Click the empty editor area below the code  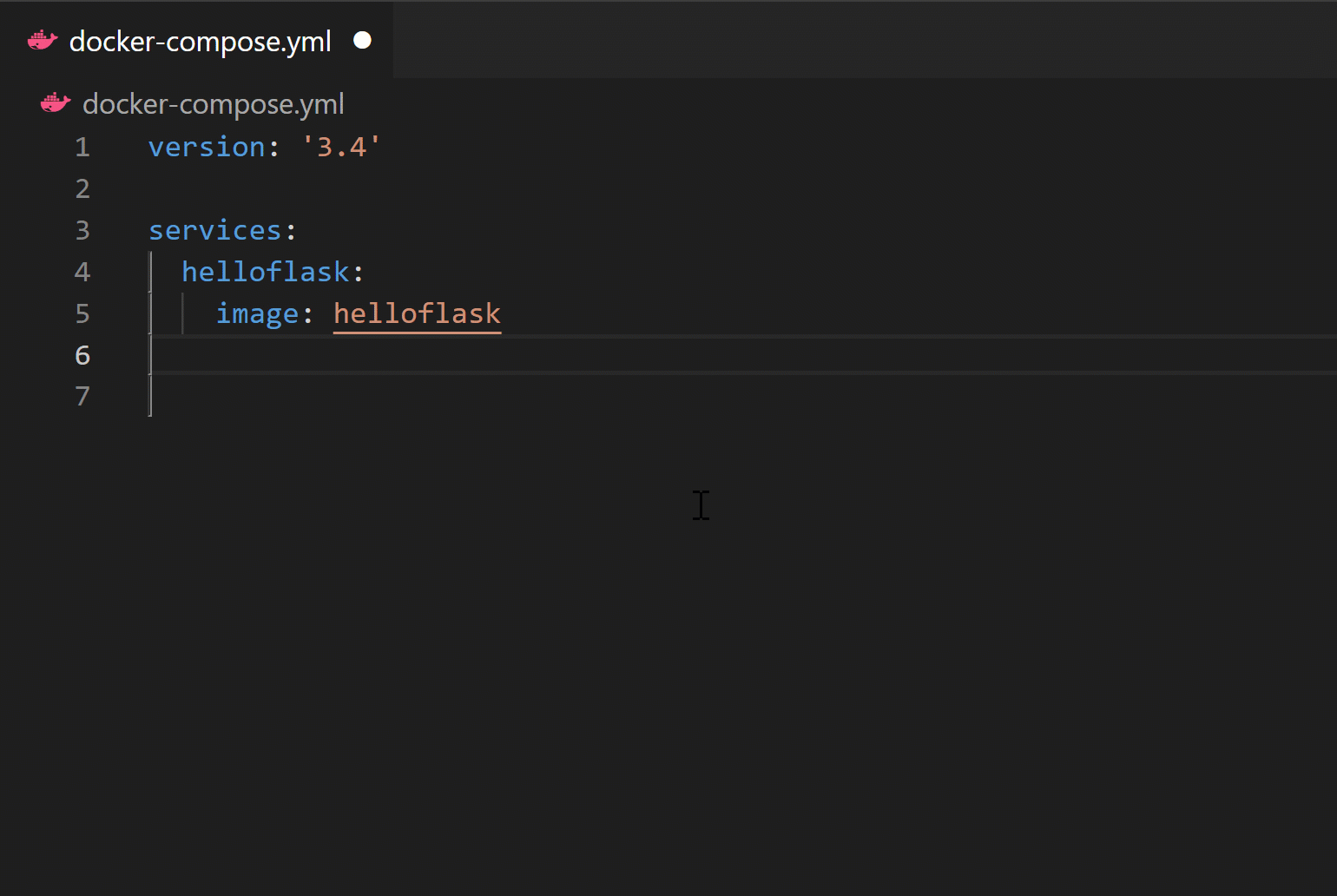pos(608,608)
